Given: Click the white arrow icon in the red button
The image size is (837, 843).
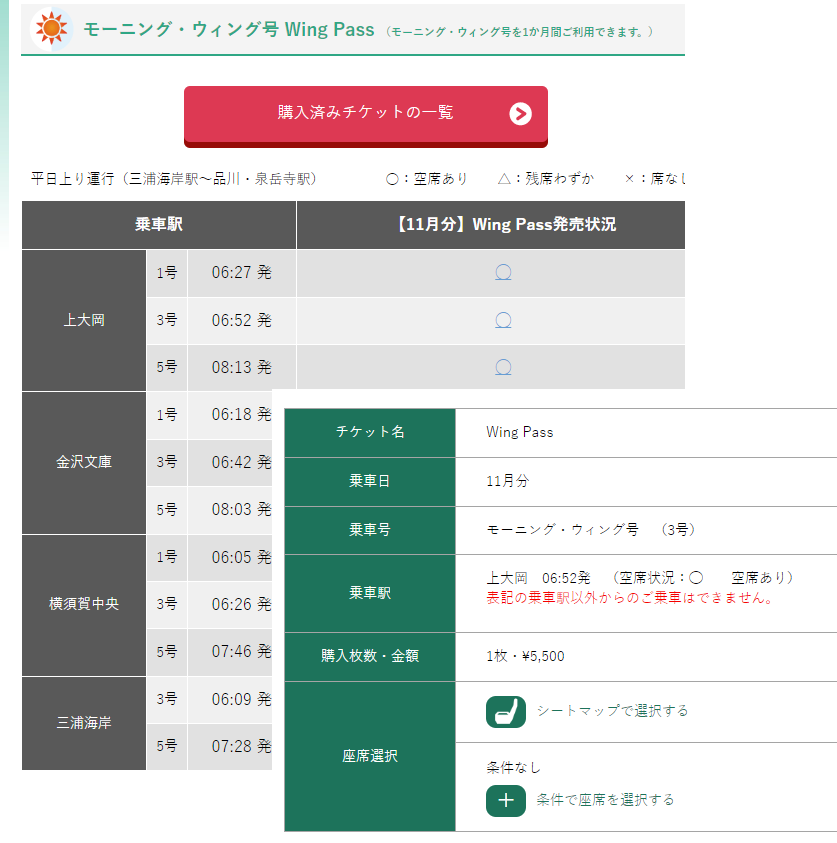Looking at the screenshot, I should (x=520, y=113).
